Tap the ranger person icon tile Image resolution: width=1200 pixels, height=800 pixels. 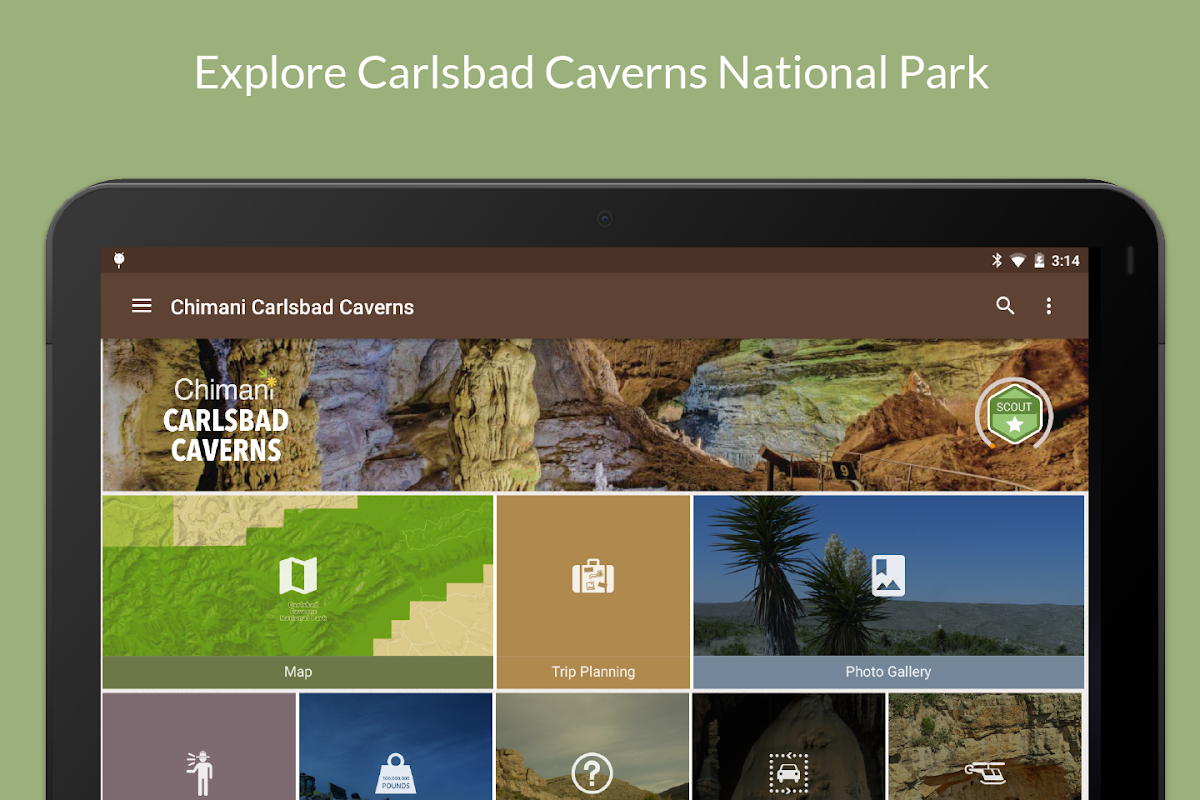tap(199, 746)
